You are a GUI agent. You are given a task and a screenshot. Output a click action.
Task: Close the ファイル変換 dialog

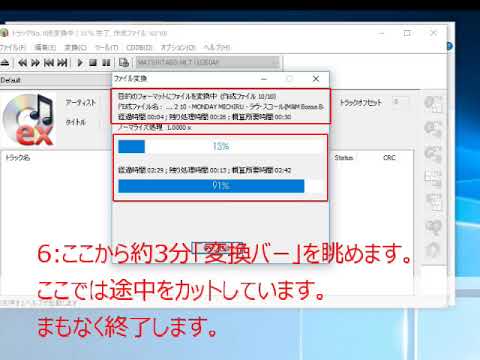point(316,79)
